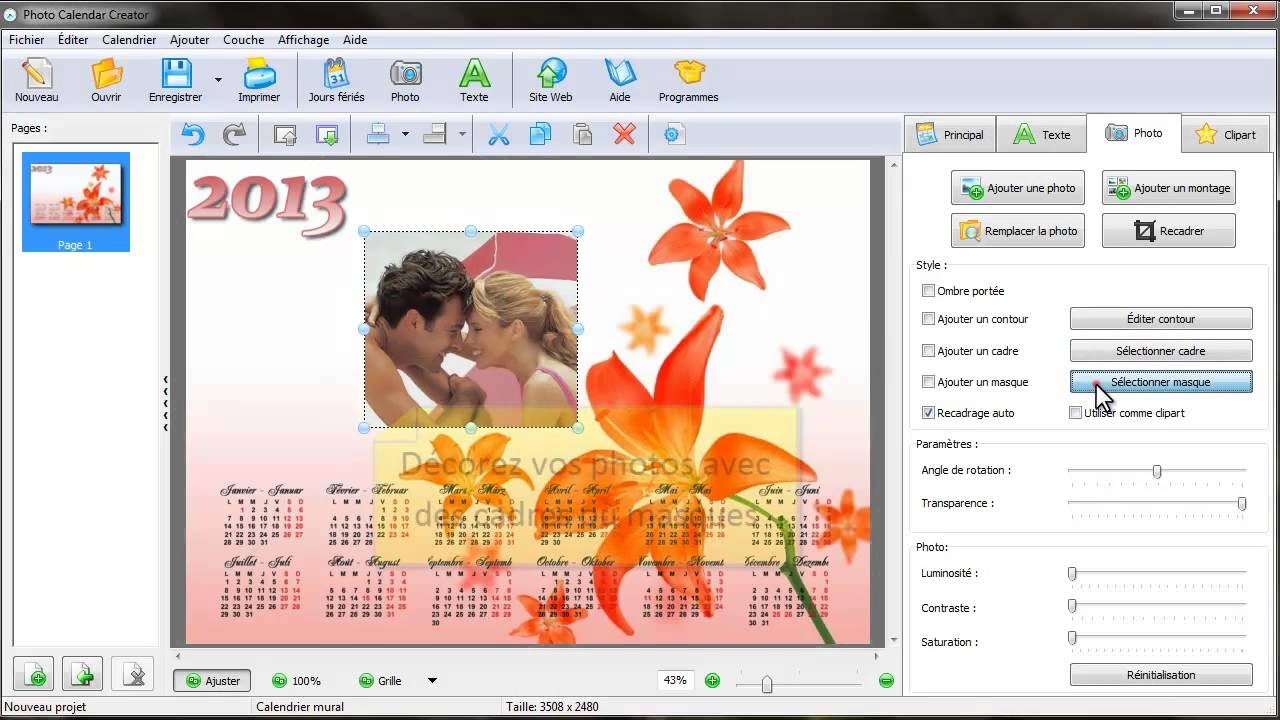This screenshot has width=1280, height=720.
Task: Click the 43% zoom field
Action: 676,680
